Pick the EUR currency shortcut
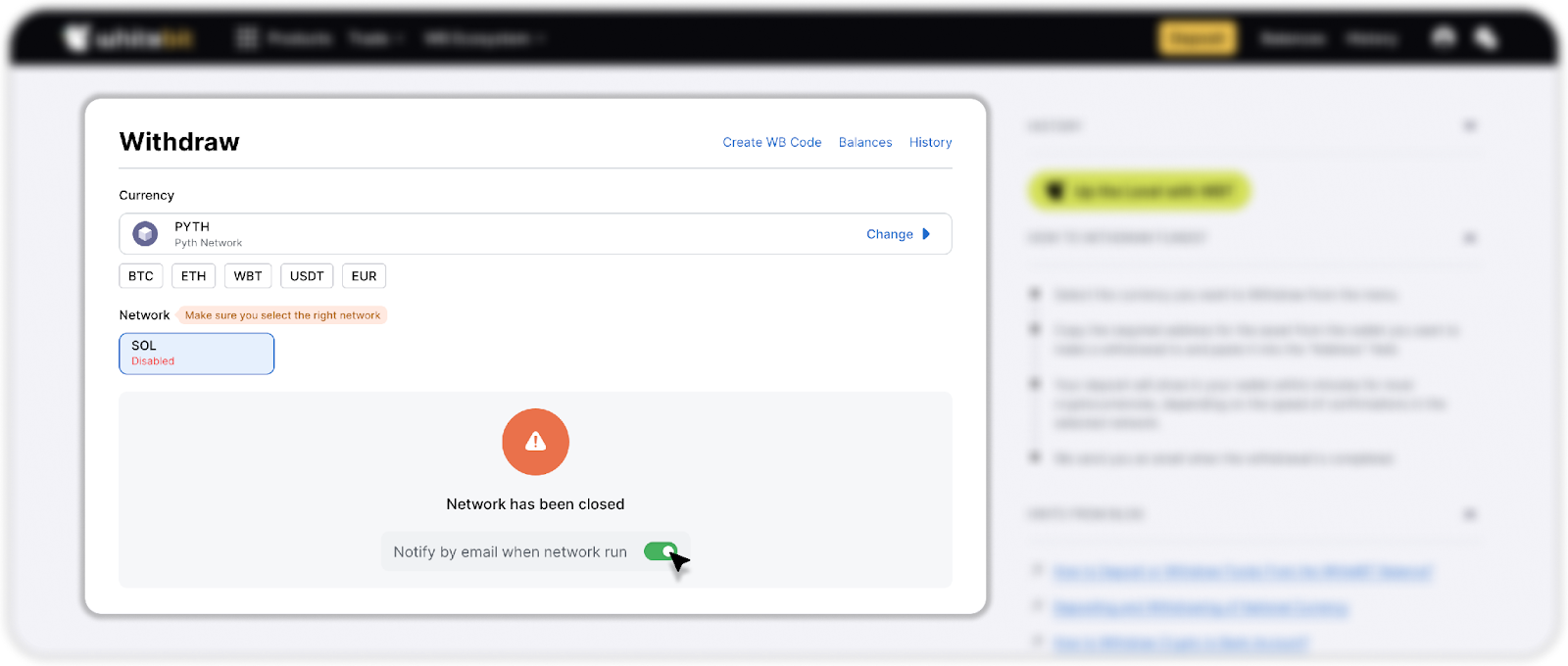1568x666 pixels. click(364, 276)
